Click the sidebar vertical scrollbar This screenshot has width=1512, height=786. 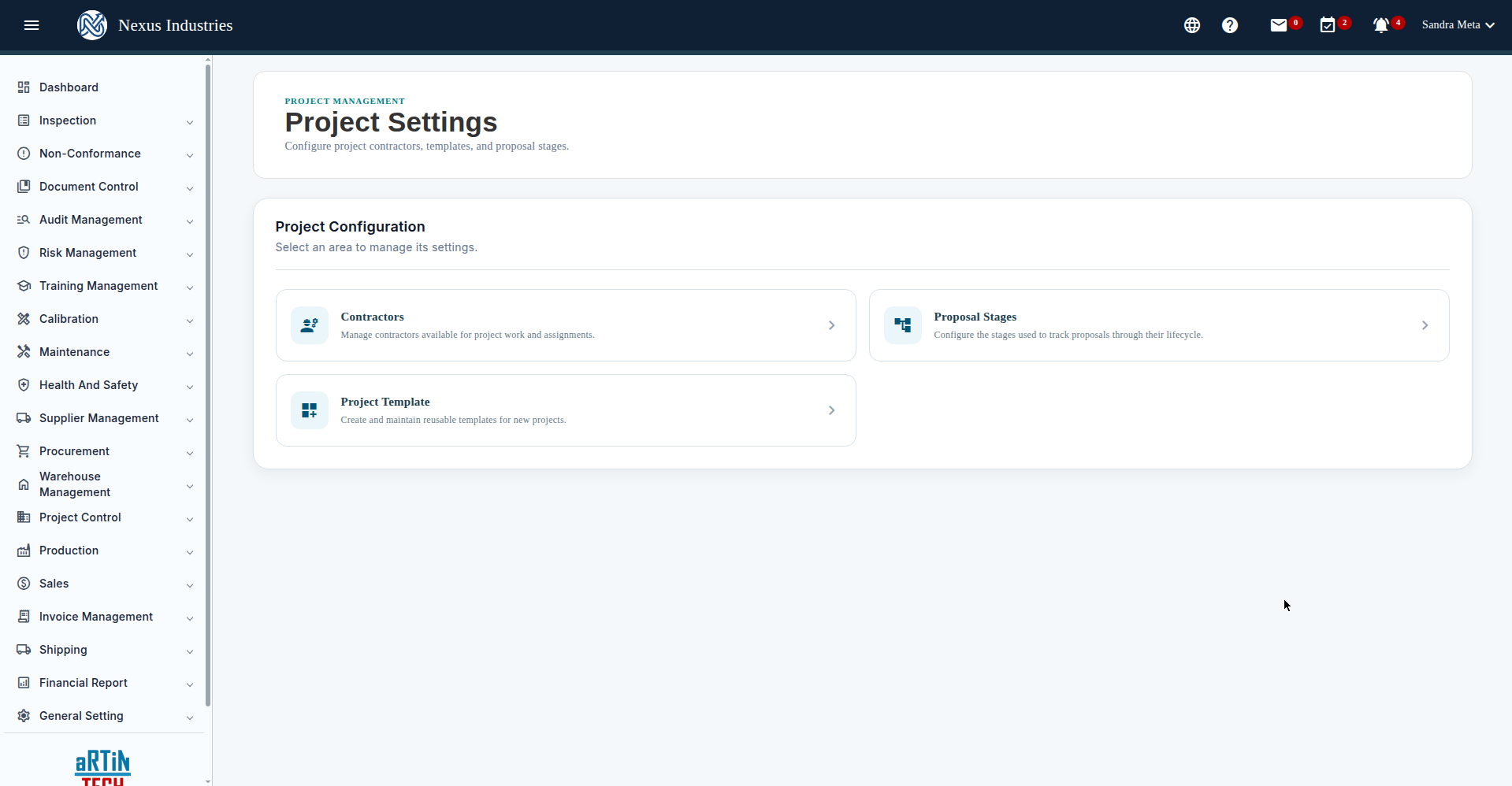(208, 384)
